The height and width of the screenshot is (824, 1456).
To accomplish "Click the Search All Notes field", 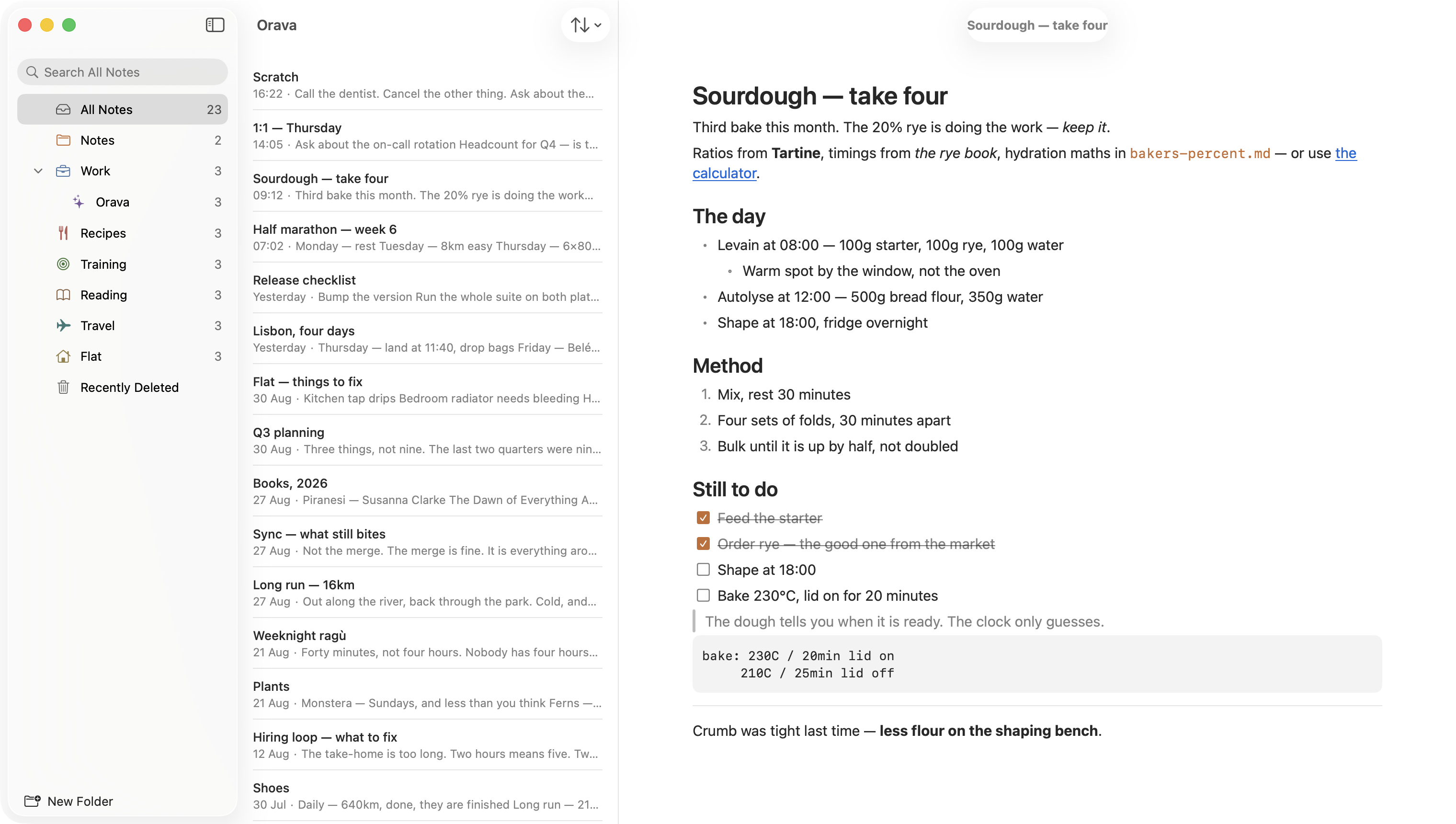I will coord(122,72).
